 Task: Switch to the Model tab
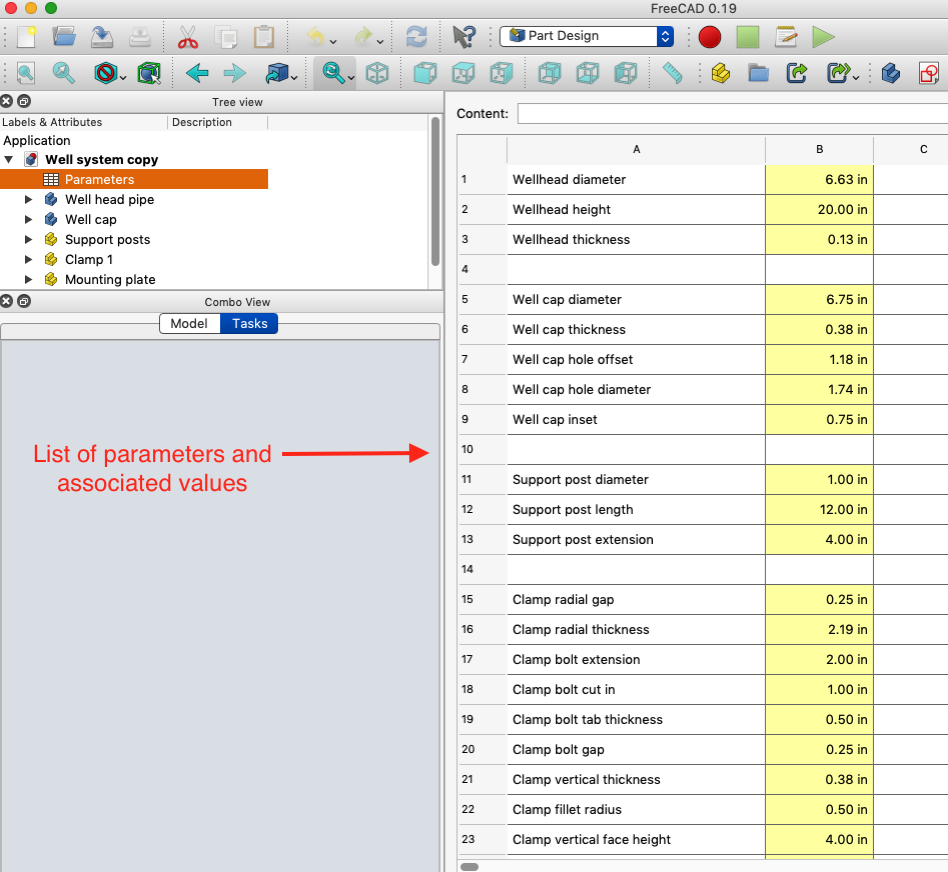click(x=189, y=323)
